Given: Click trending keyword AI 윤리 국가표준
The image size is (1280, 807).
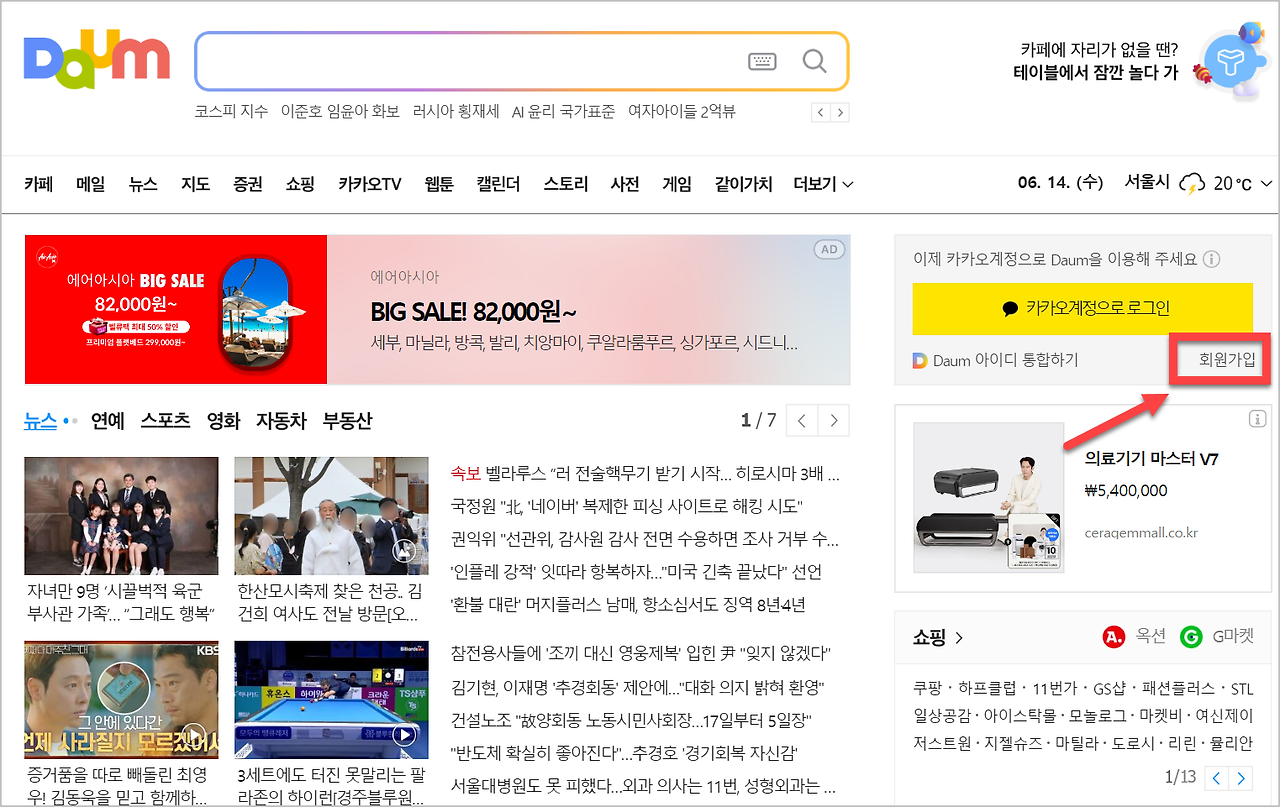Looking at the screenshot, I should pos(563,112).
